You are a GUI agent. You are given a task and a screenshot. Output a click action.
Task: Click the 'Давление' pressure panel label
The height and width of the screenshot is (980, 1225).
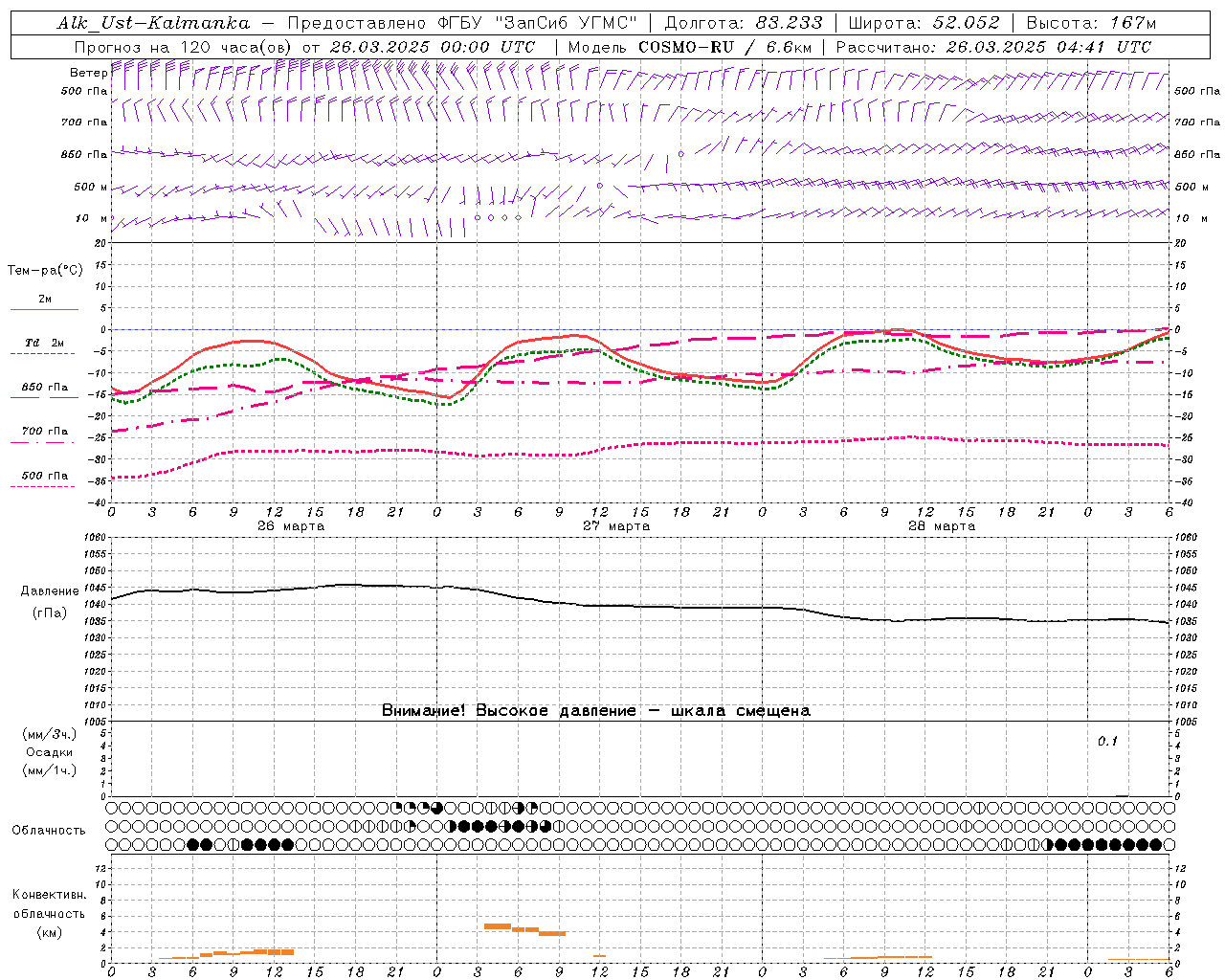(50, 591)
